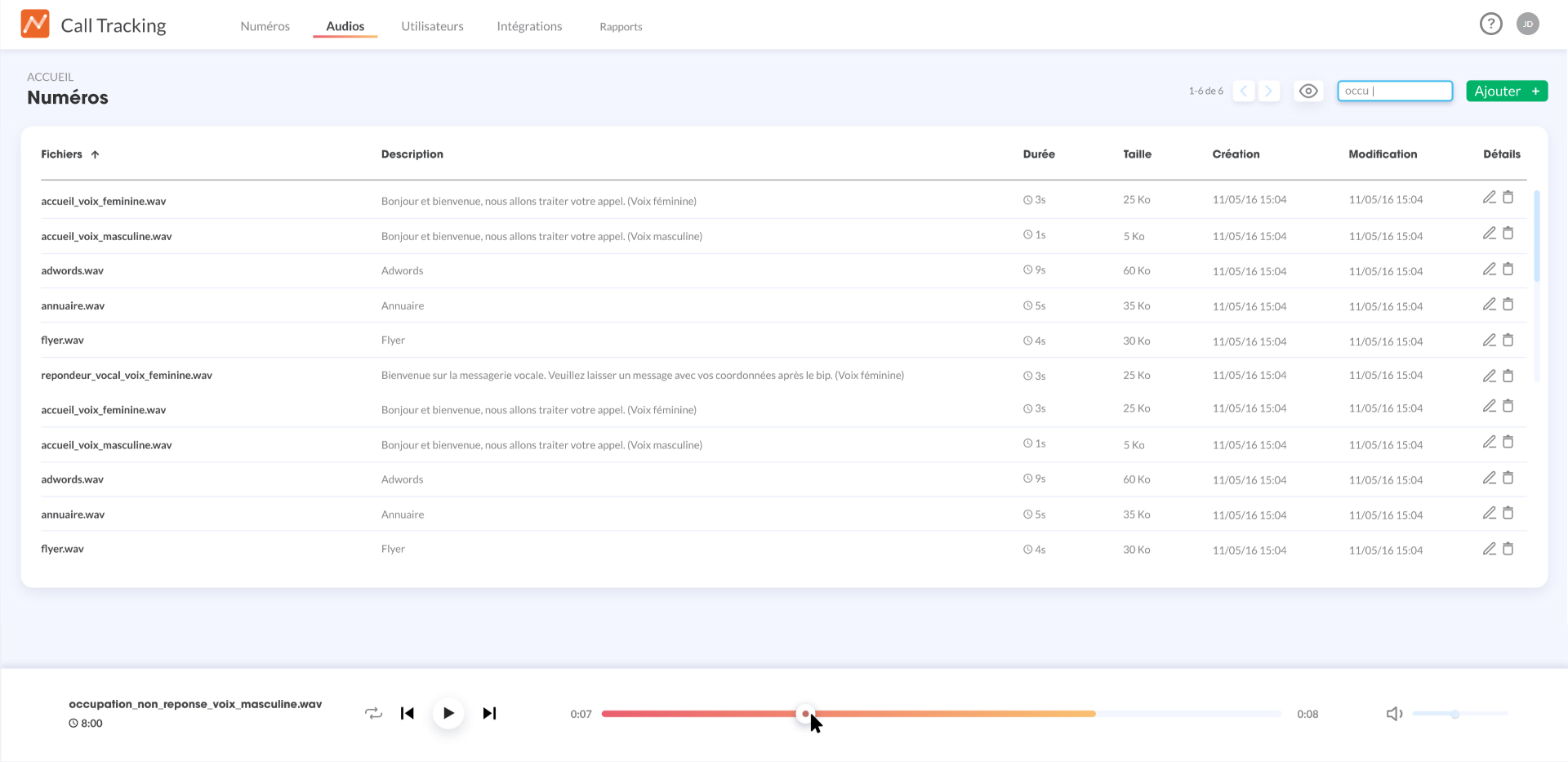This screenshot has height=762, width=1568.
Task: Open the Rapports link in navigation
Action: (x=621, y=27)
